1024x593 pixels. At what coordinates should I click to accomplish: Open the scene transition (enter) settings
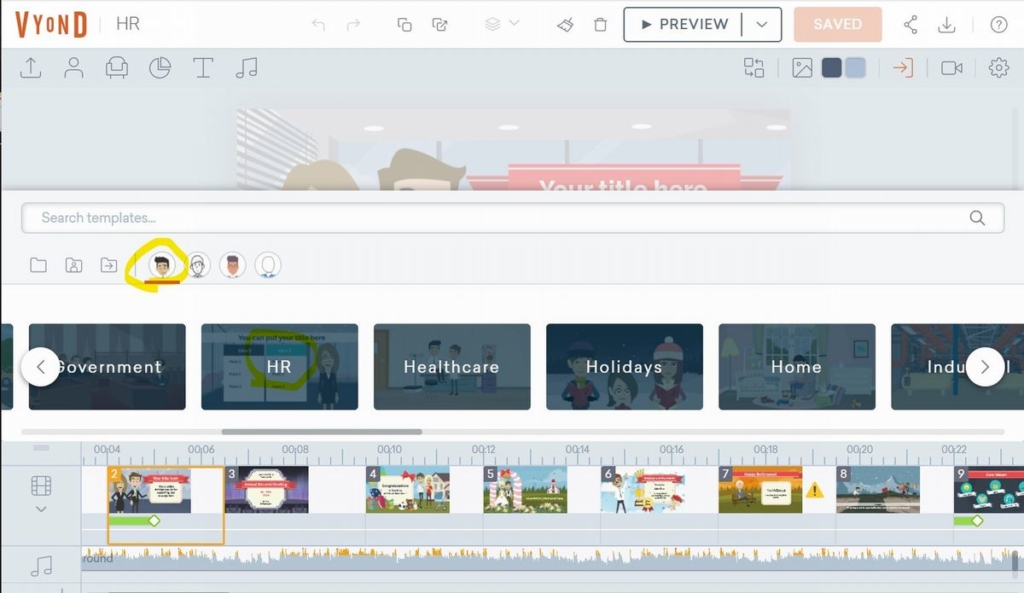[903, 68]
